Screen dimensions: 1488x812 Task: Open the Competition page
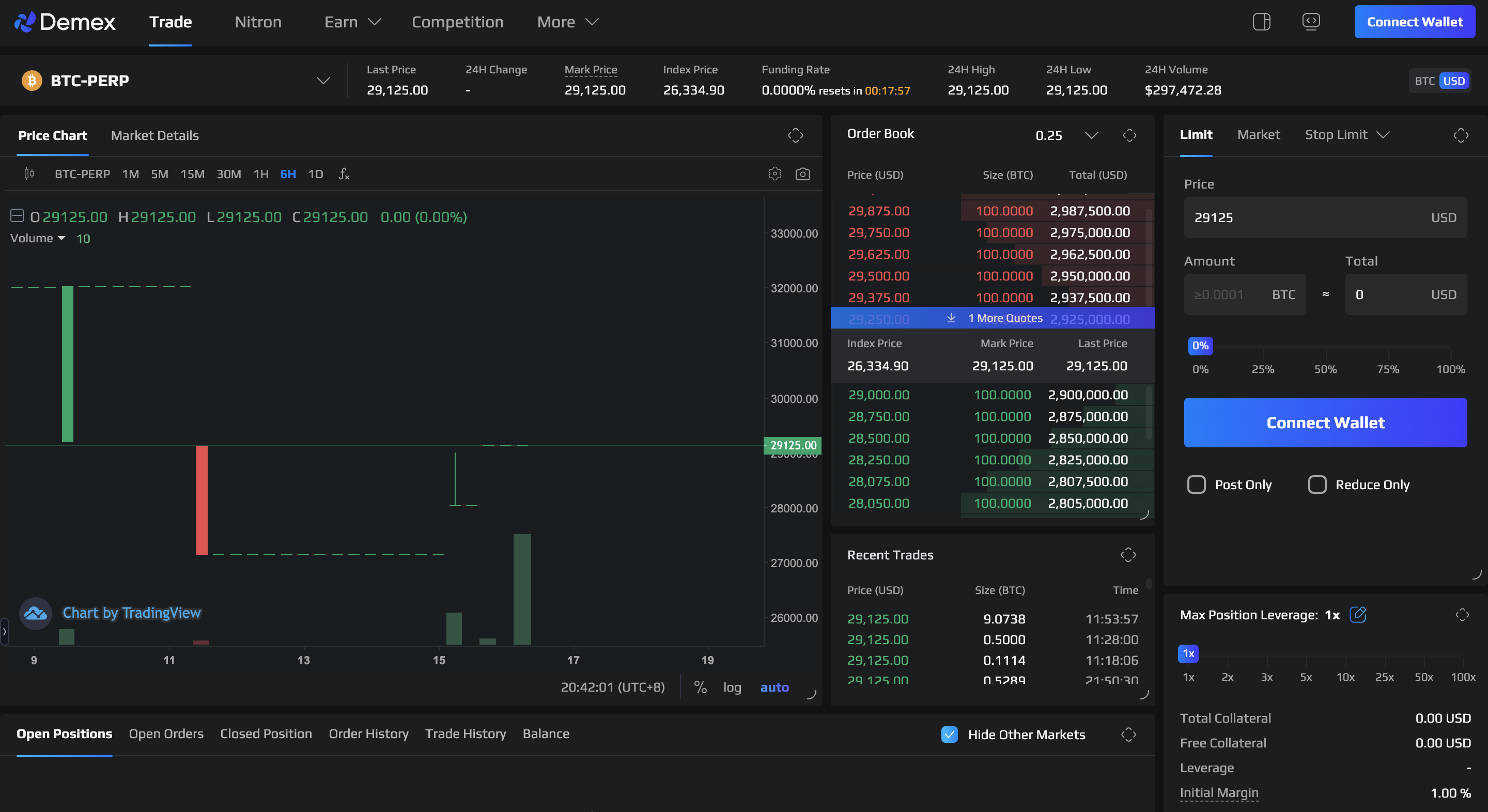click(x=457, y=22)
